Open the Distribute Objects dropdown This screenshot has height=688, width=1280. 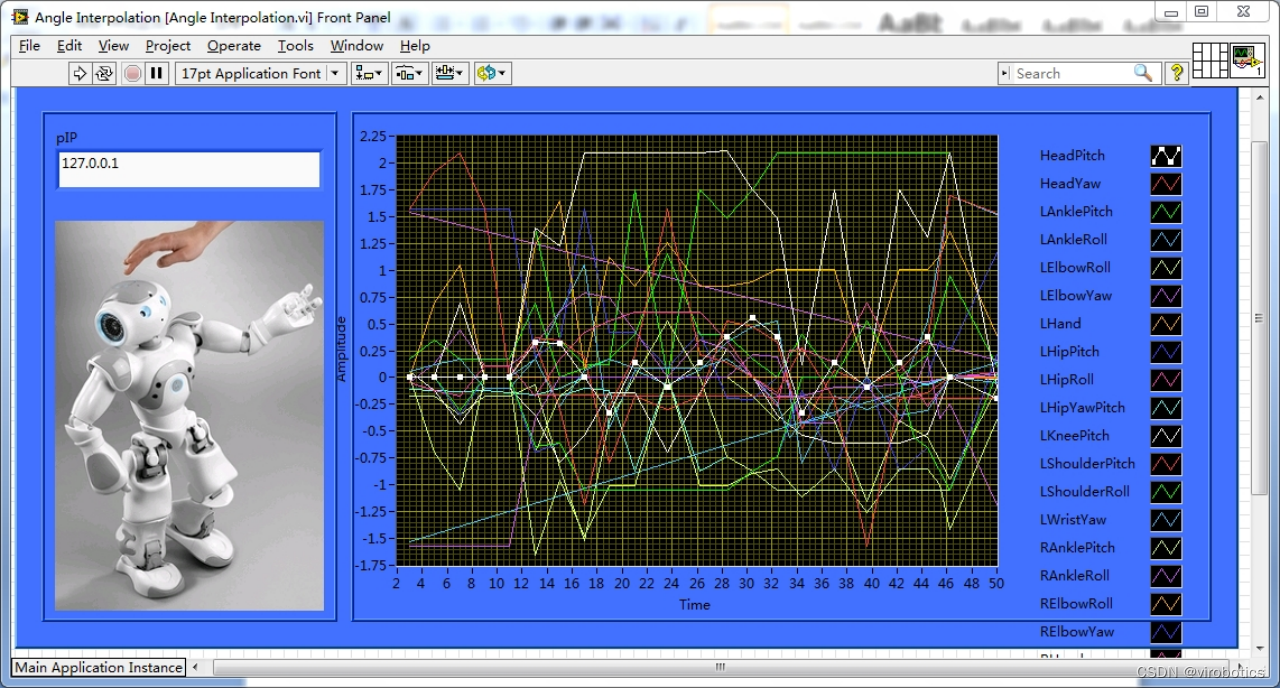410,73
